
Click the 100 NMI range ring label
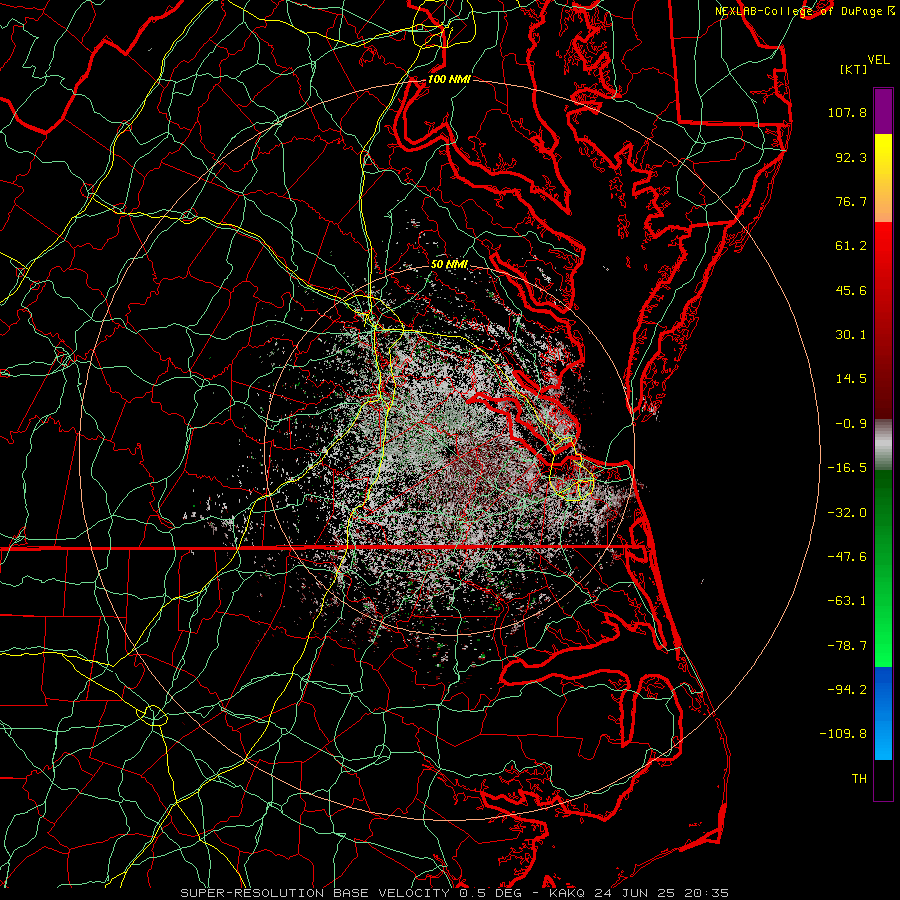[x=449, y=79]
